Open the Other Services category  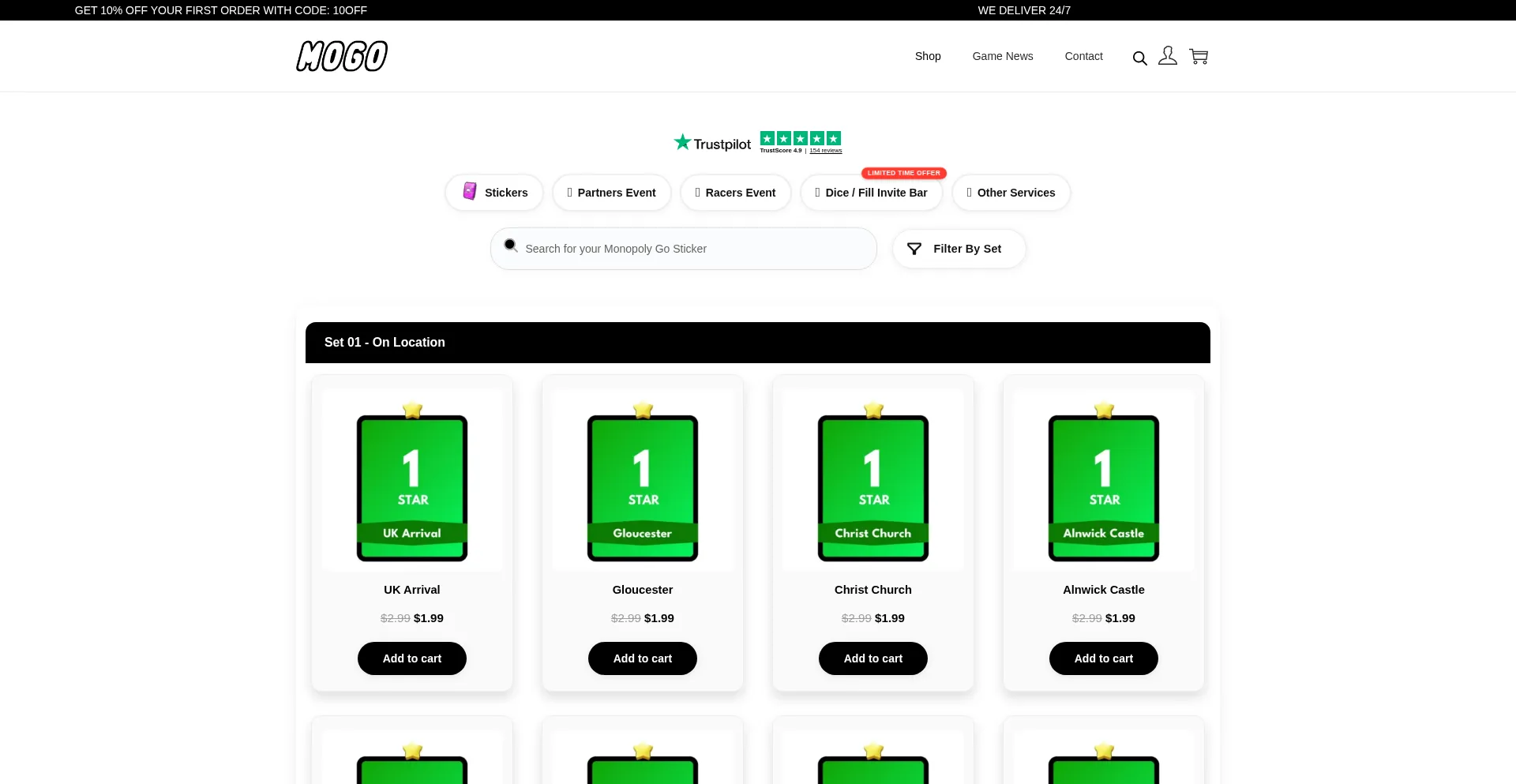1011,193
